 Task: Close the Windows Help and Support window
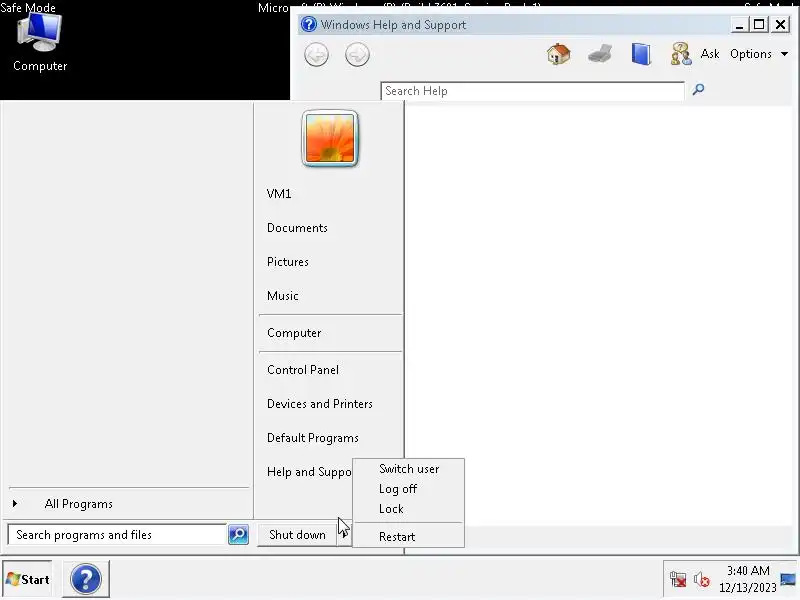point(781,24)
